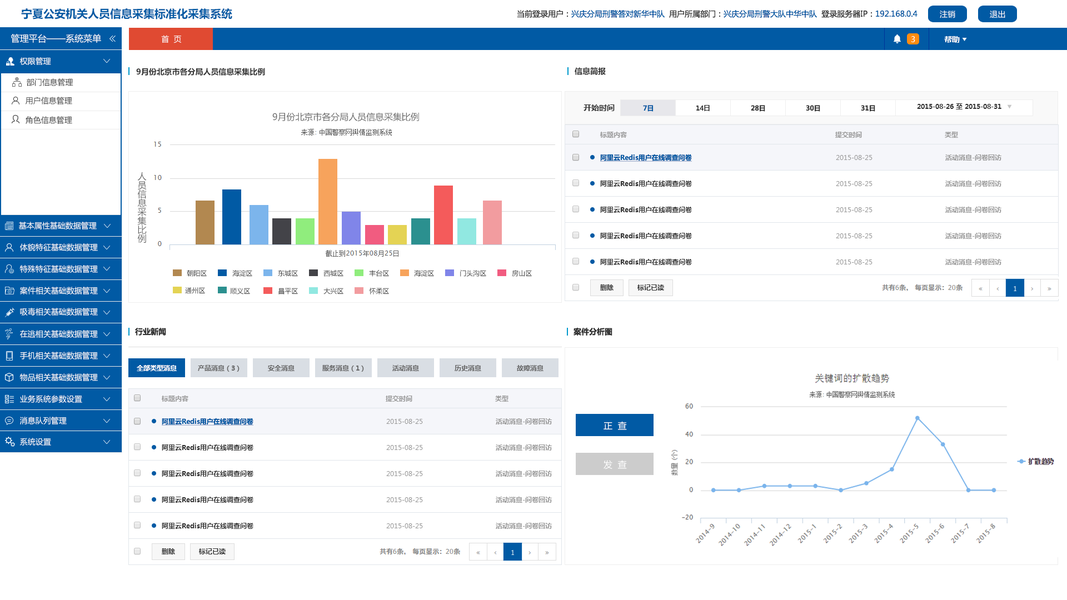This screenshot has width=1067, height=600.
Task: Tick the checkbox of second 信息简报 row
Action: click(576, 184)
